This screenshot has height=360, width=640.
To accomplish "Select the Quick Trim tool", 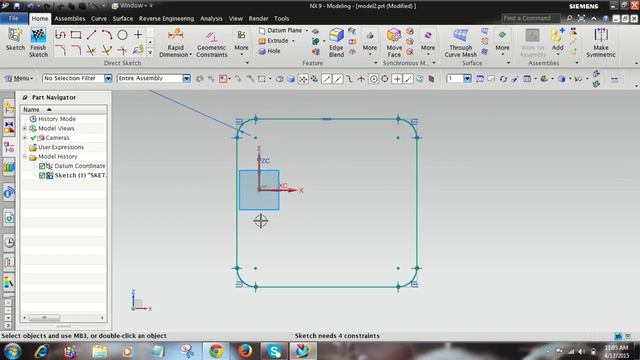I will pos(91,50).
